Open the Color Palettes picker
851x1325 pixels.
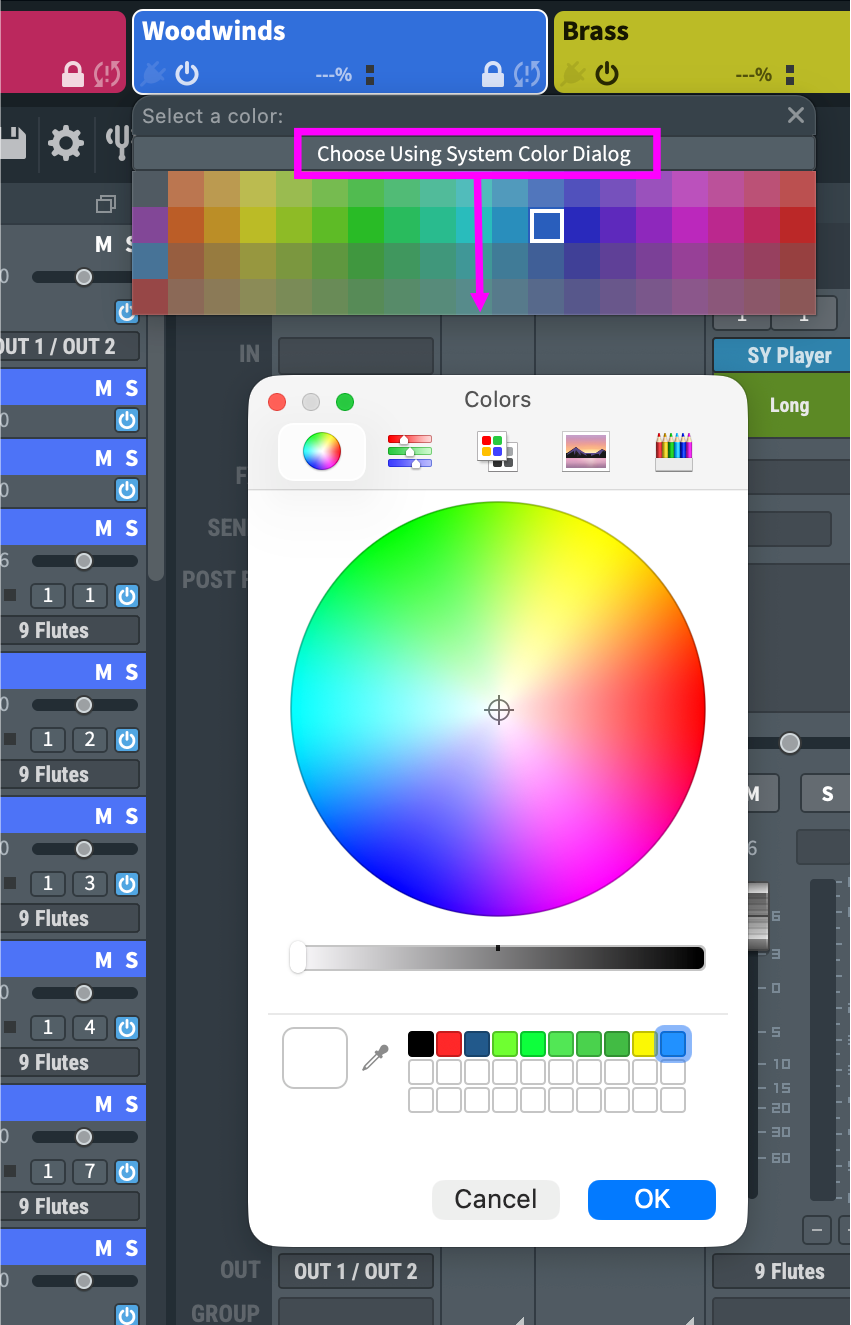[496, 452]
